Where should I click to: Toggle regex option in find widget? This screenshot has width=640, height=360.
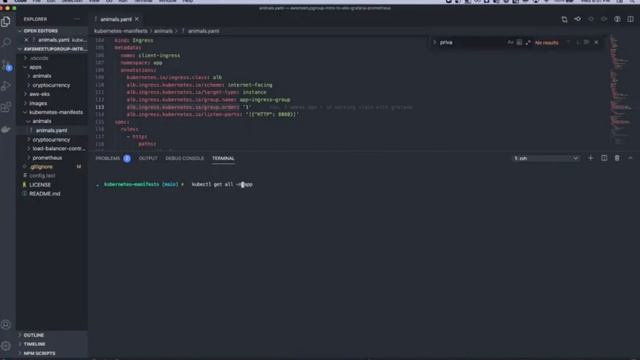pyautogui.click(x=528, y=42)
